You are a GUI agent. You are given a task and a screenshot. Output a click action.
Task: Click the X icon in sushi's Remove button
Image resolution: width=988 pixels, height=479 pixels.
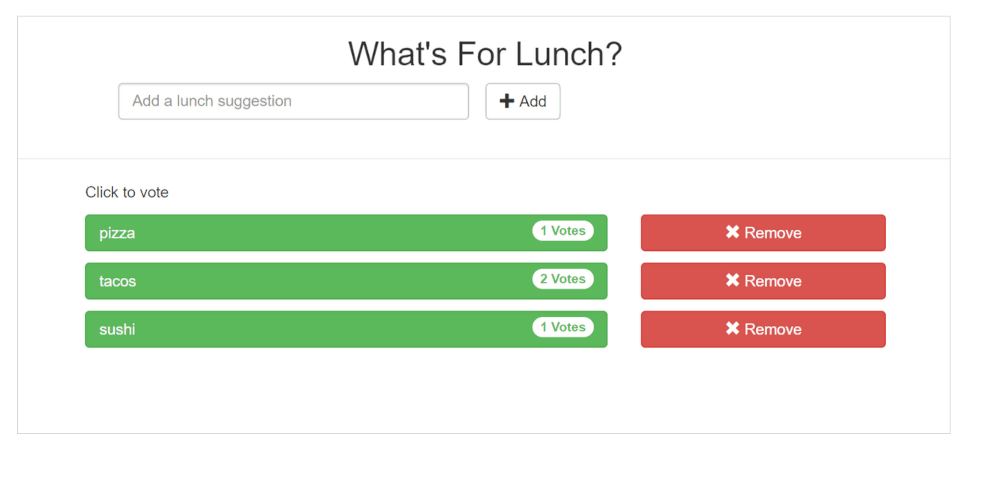point(732,328)
